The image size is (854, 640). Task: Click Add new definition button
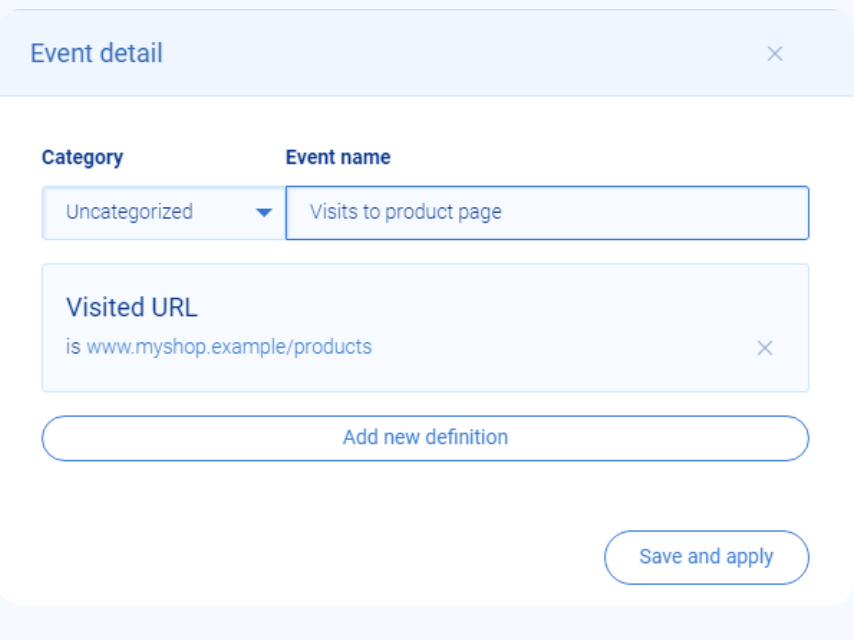coord(425,438)
